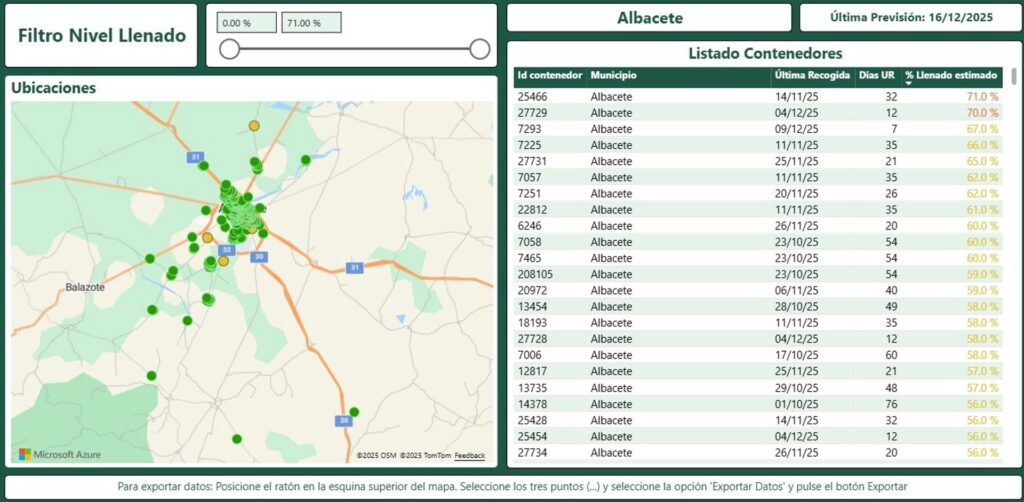Sort table by Id contenedor column
The height and width of the screenshot is (502, 1024).
click(x=549, y=75)
